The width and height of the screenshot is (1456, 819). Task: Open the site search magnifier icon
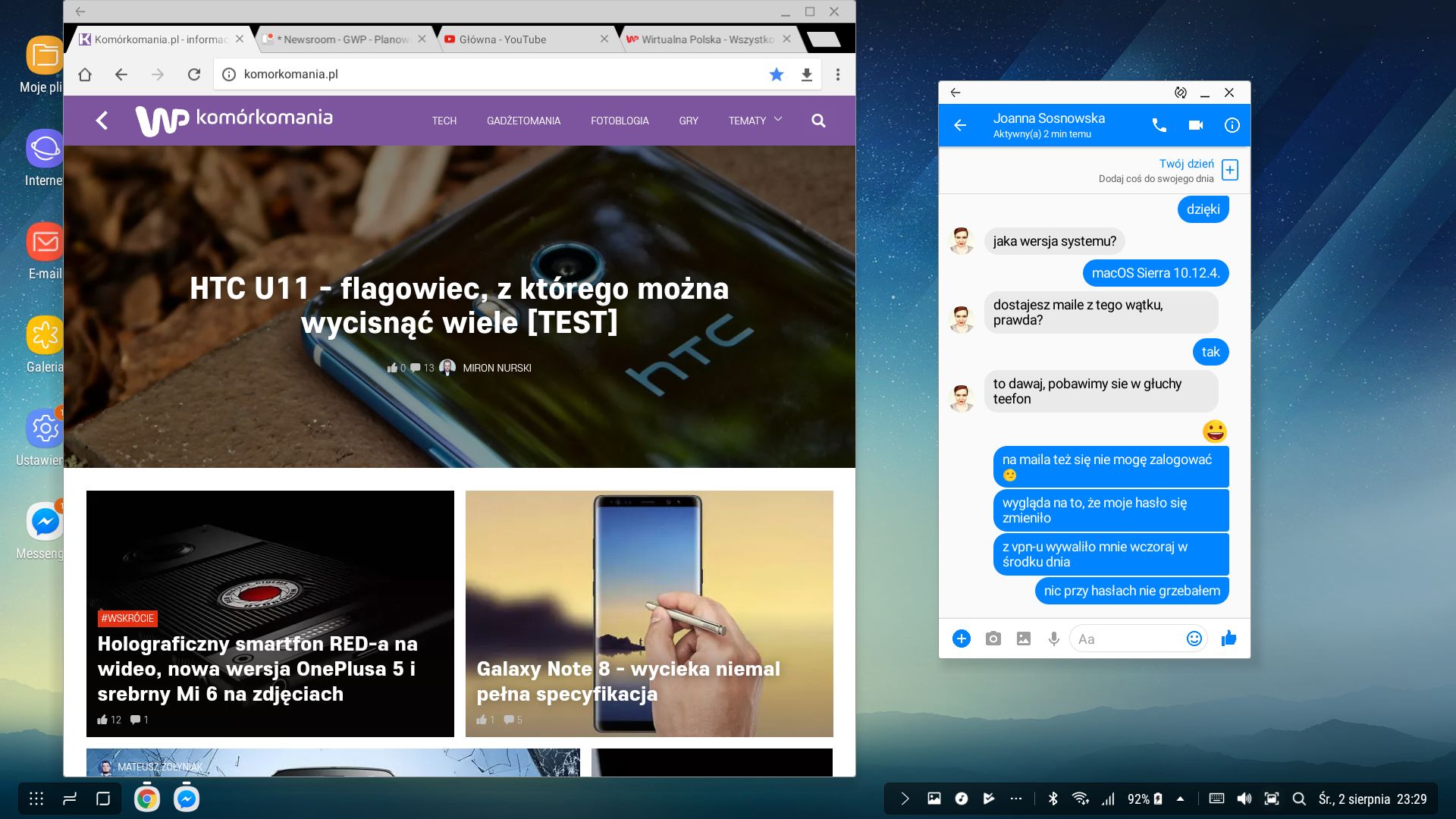coord(818,121)
